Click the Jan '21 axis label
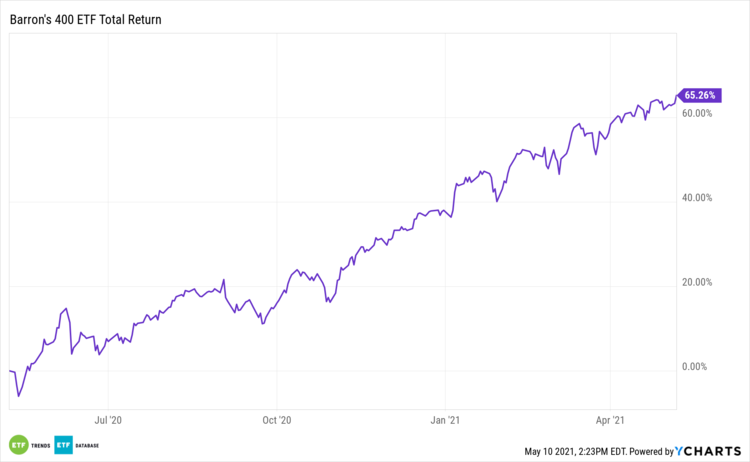This screenshot has height=462, width=750. pos(443,422)
